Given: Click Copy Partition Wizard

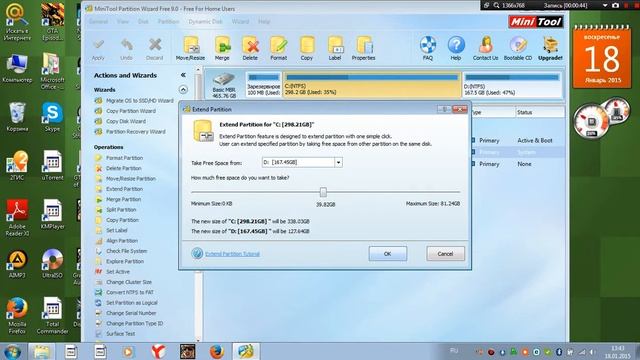Looking at the screenshot, I should 131,111.
